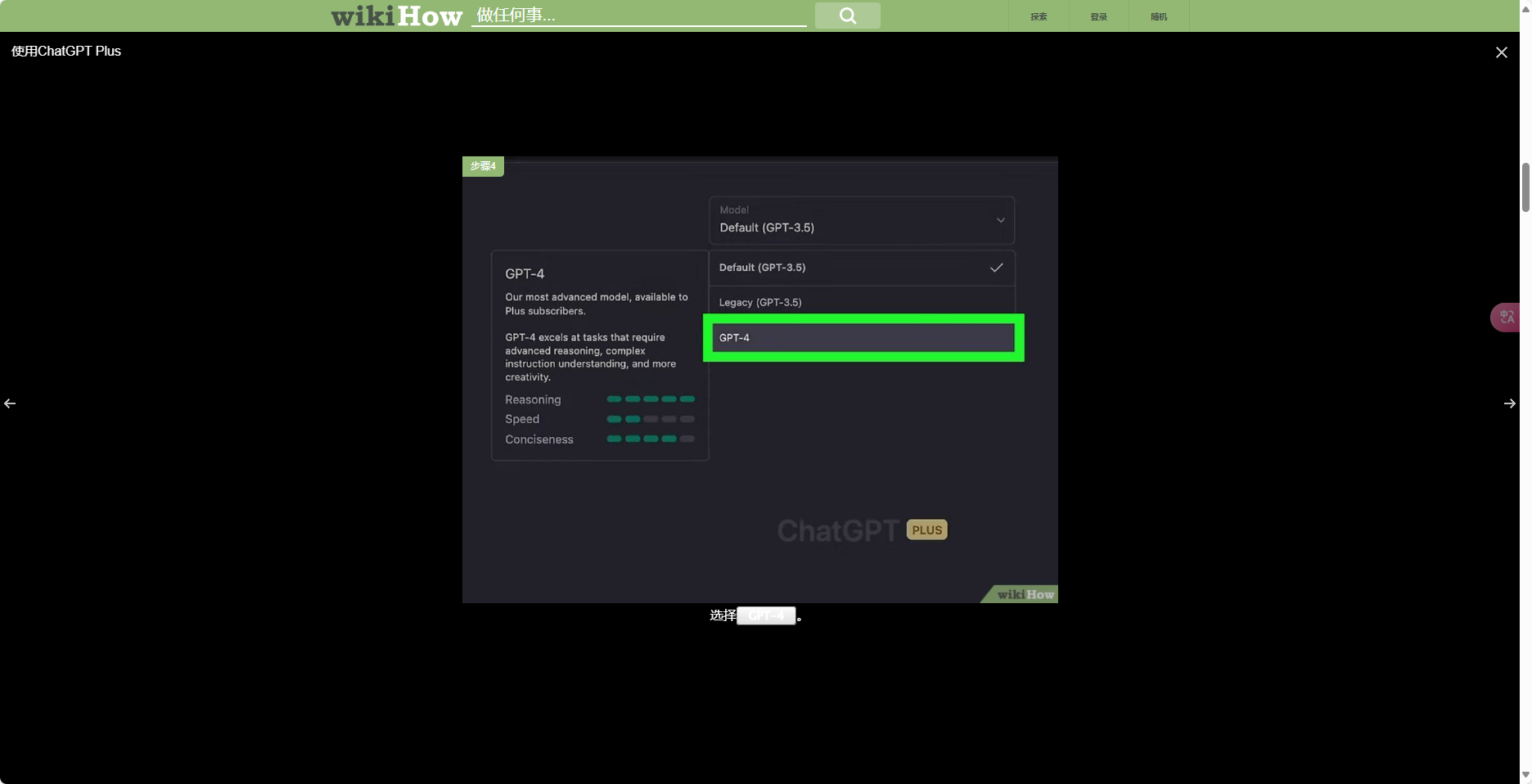The height and width of the screenshot is (784, 1532).
Task: Click the 步骤4 step badge
Action: coord(483,166)
